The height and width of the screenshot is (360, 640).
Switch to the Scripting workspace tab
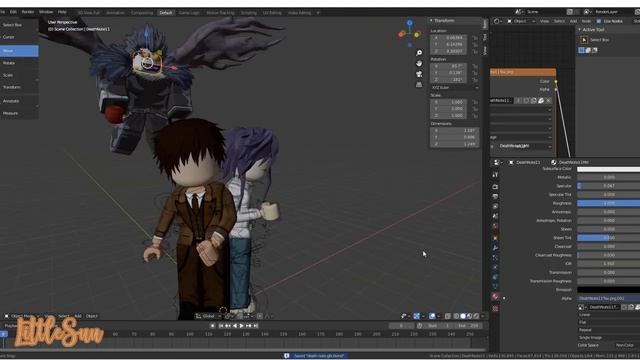(x=249, y=13)
